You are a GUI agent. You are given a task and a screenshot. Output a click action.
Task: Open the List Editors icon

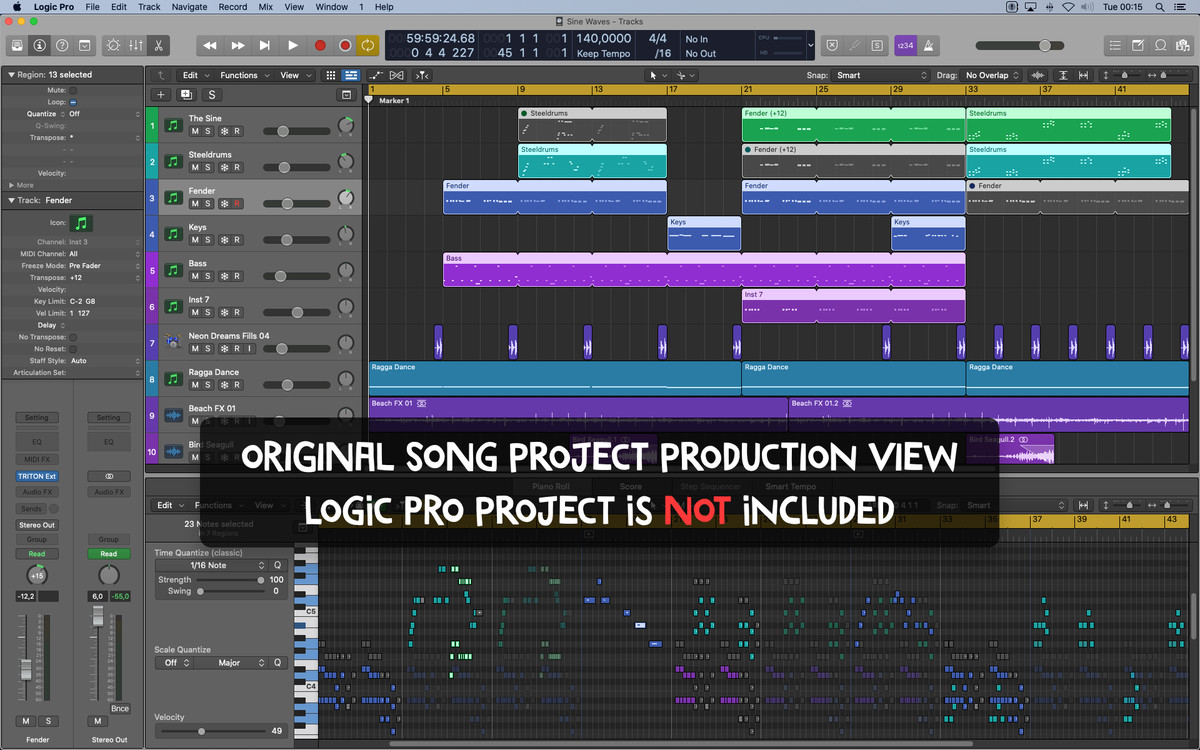coord(1115,45)
